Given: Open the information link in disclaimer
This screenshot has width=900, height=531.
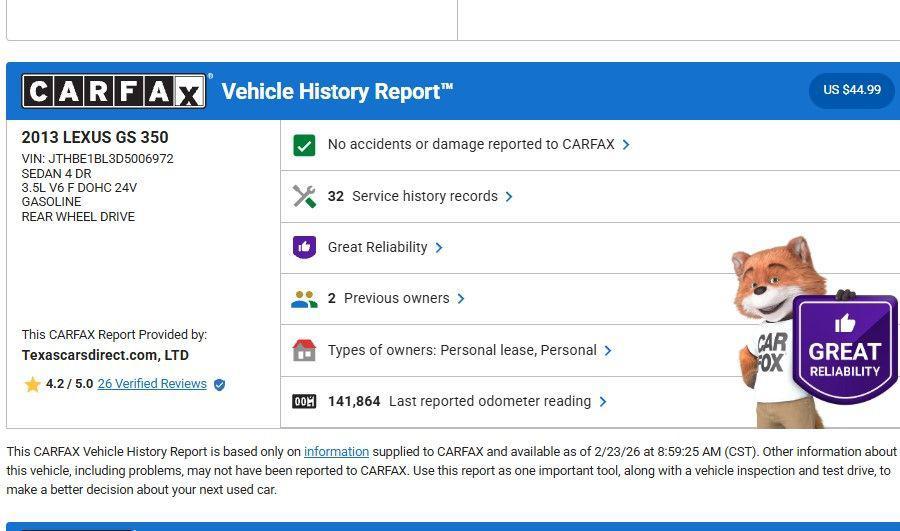Looking at the screenshot, I should click(x=336, y=452).
